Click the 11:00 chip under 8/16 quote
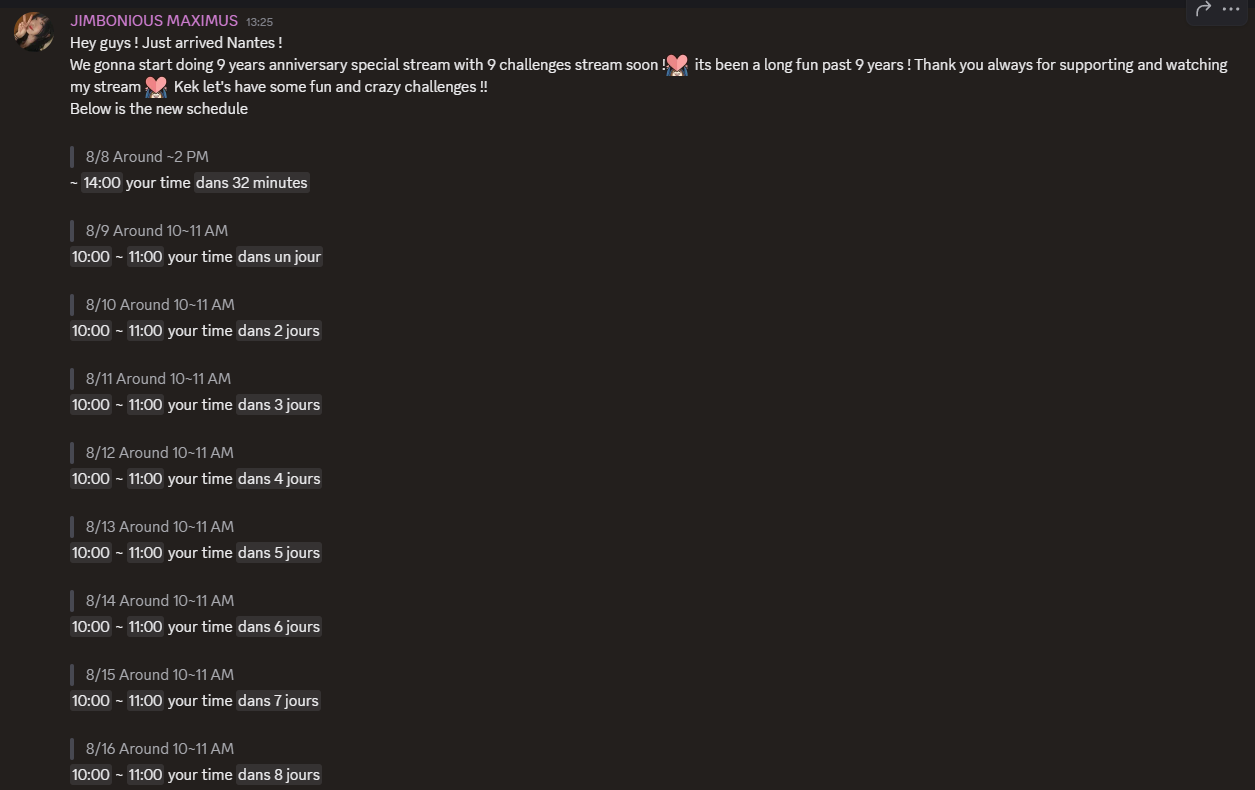 tap(145, 775)
